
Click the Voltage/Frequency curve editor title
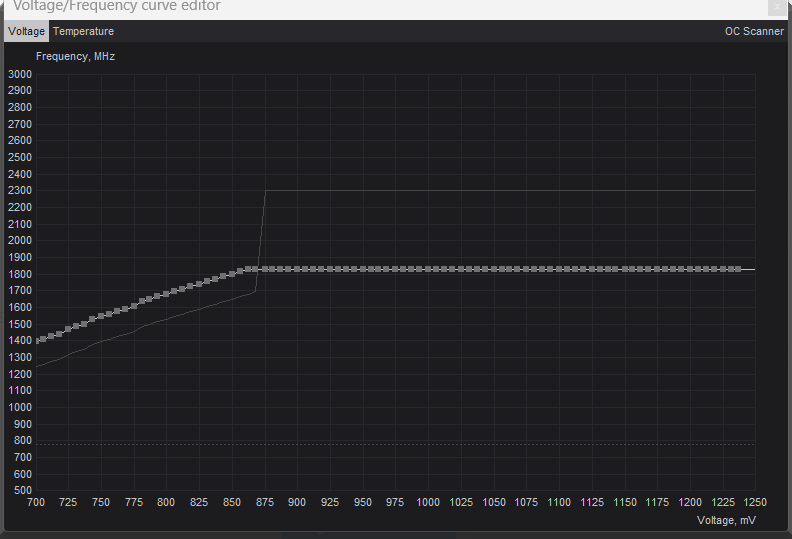tap(117, 6)
